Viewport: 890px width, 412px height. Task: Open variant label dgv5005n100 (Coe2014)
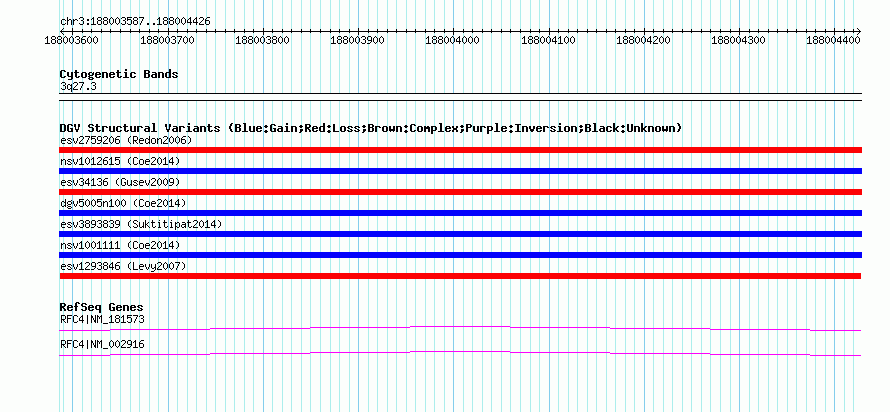click(x=123, y=203)
